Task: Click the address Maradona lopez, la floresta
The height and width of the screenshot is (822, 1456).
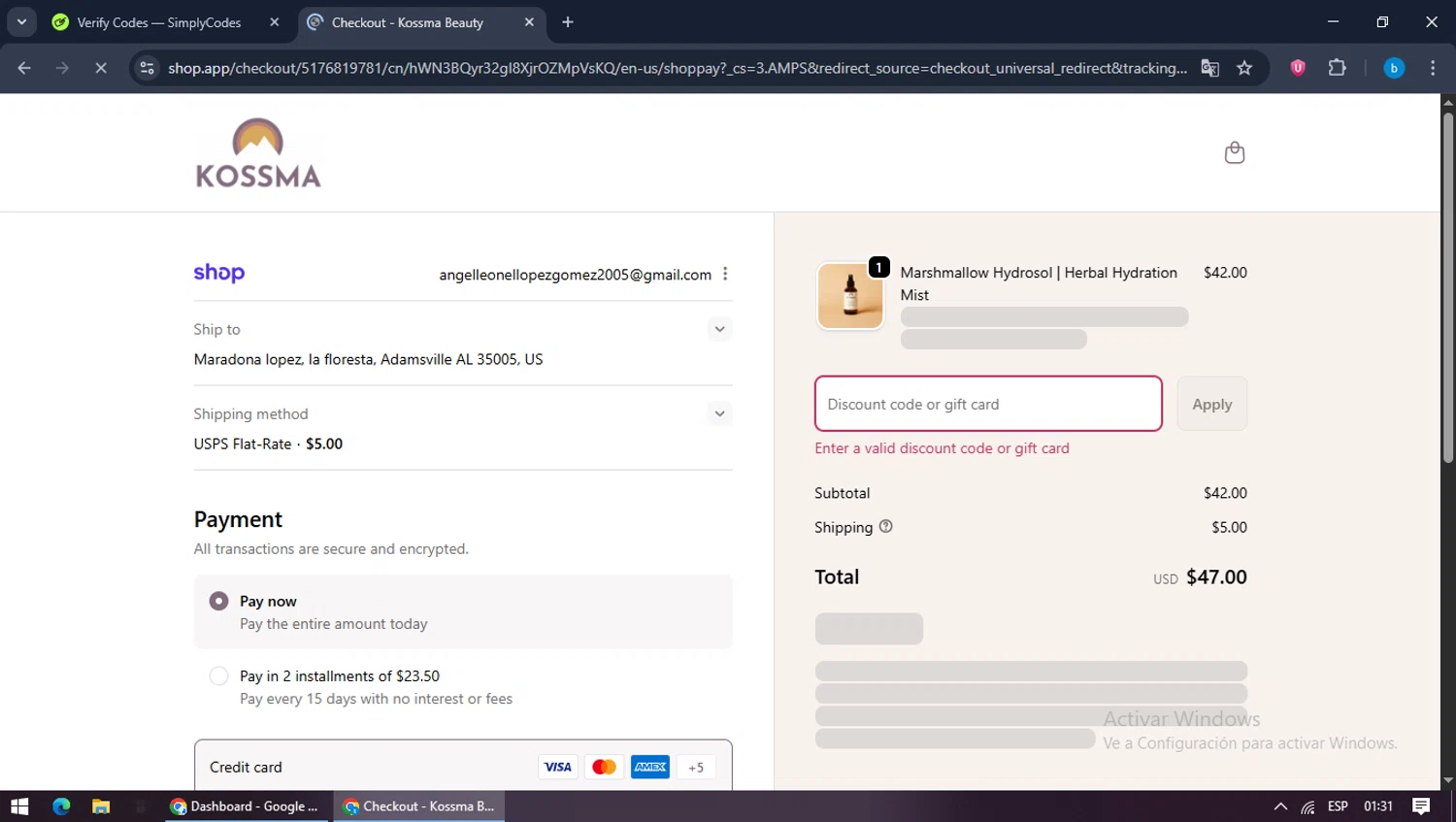Action: pos(368,359)
